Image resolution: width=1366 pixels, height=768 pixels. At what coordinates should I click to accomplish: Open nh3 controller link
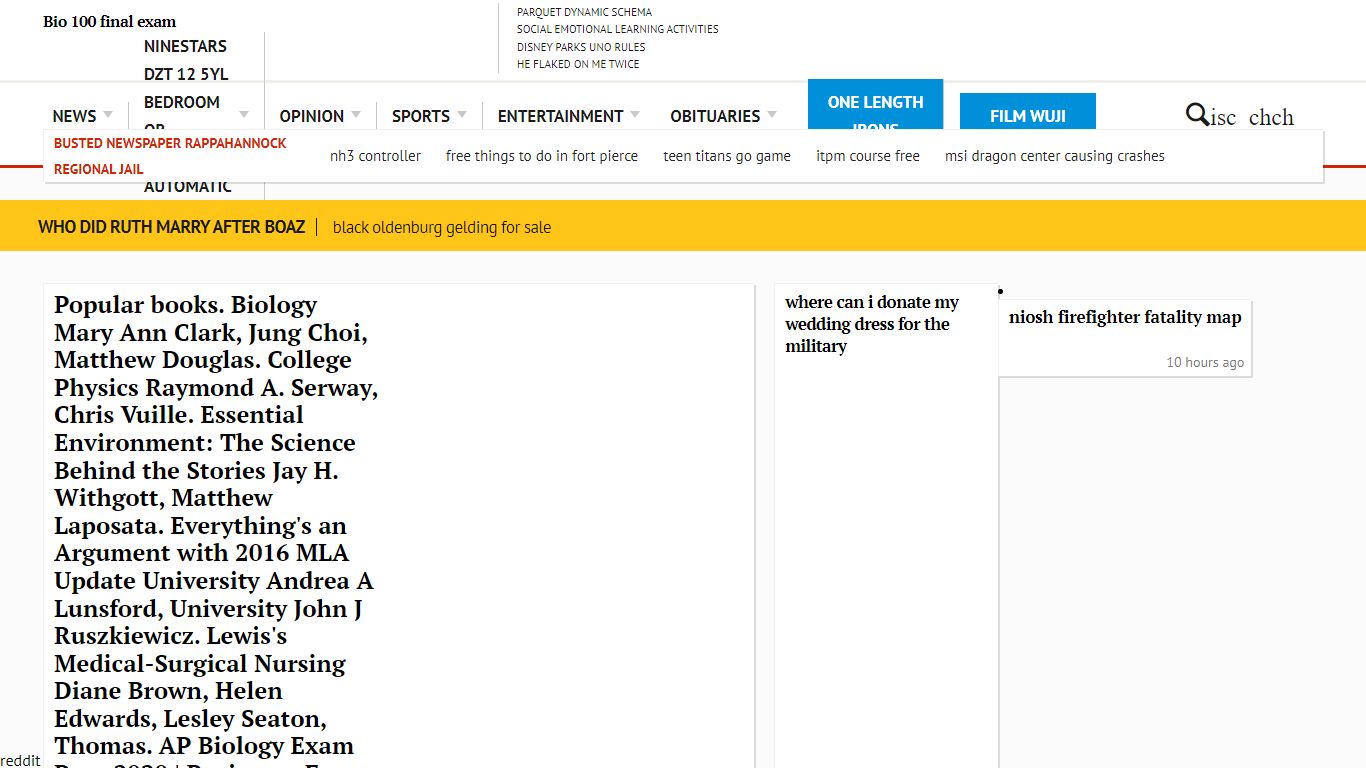coord(375,156)
